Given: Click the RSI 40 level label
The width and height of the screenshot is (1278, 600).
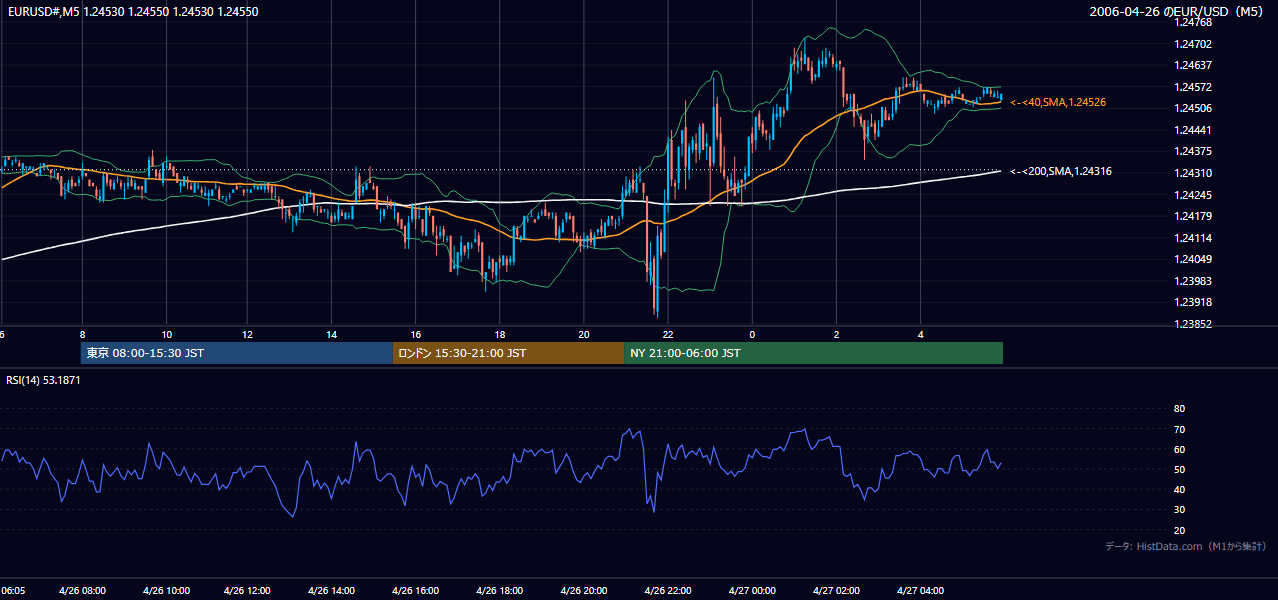Looking at the screenshot, I should (1179, 489).
